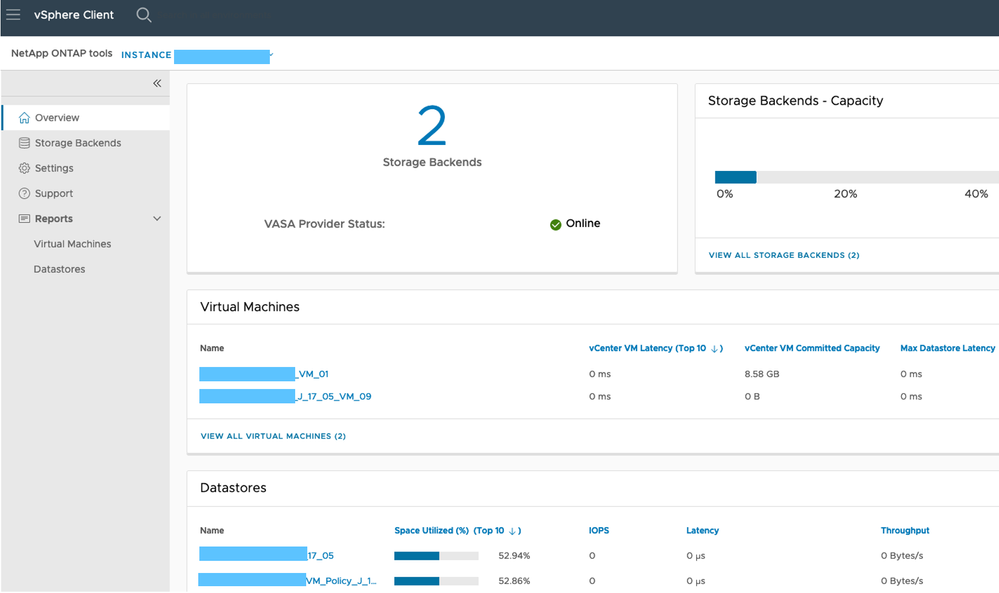Screen dimensions: 999x593
Task: Click View All Storage Backends link
Action: [x=784, y=256]
